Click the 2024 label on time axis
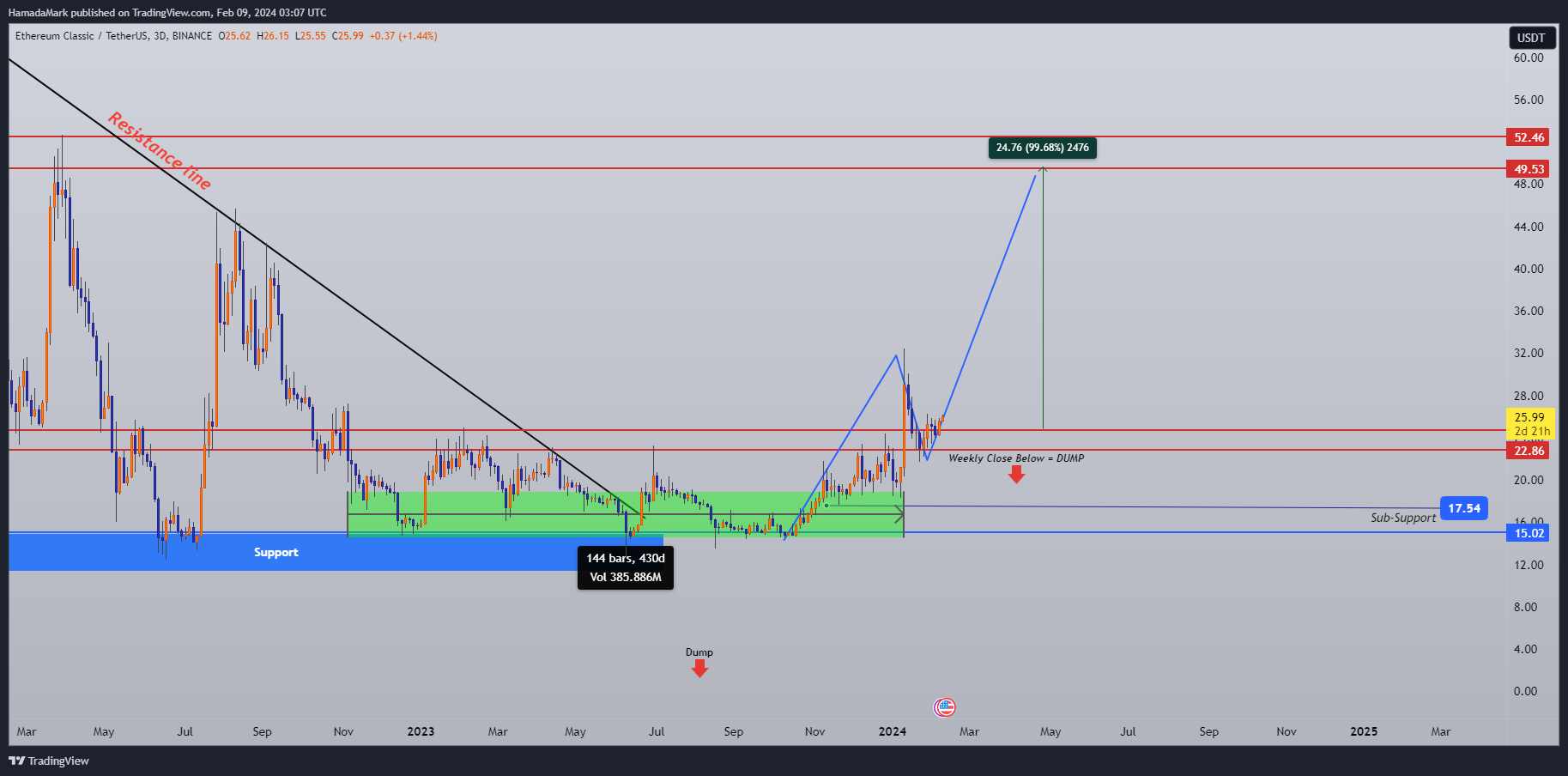1568x776 pixels. click(x=893, y=731)
